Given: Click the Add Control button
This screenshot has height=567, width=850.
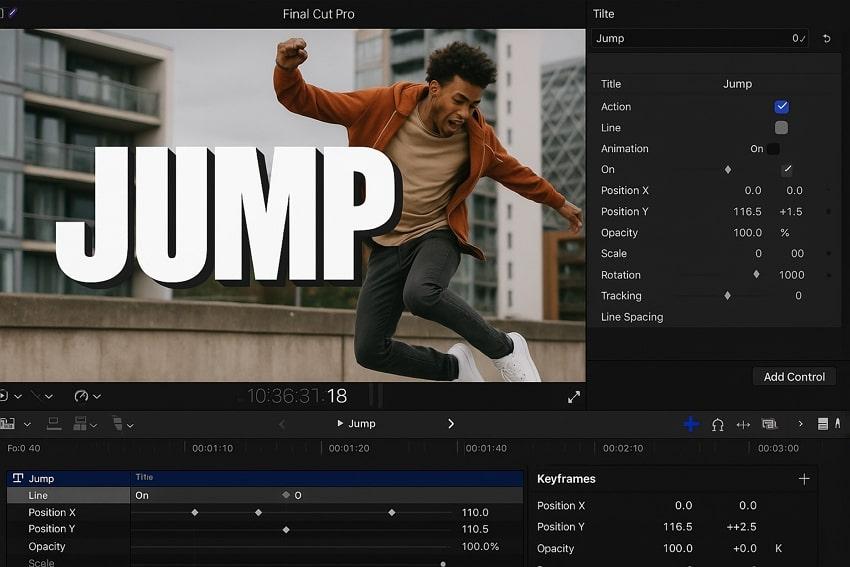Looking at the screenshot, I should coord(794,377).
